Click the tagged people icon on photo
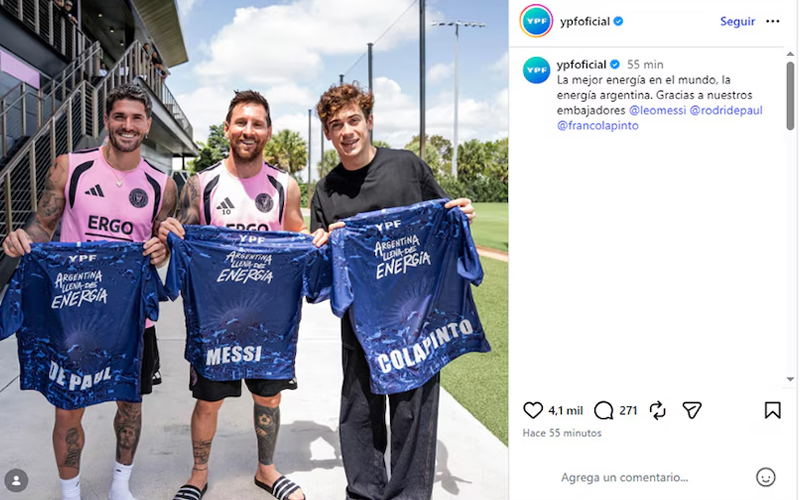Viewport: 800px width, 500px height. 16,481
